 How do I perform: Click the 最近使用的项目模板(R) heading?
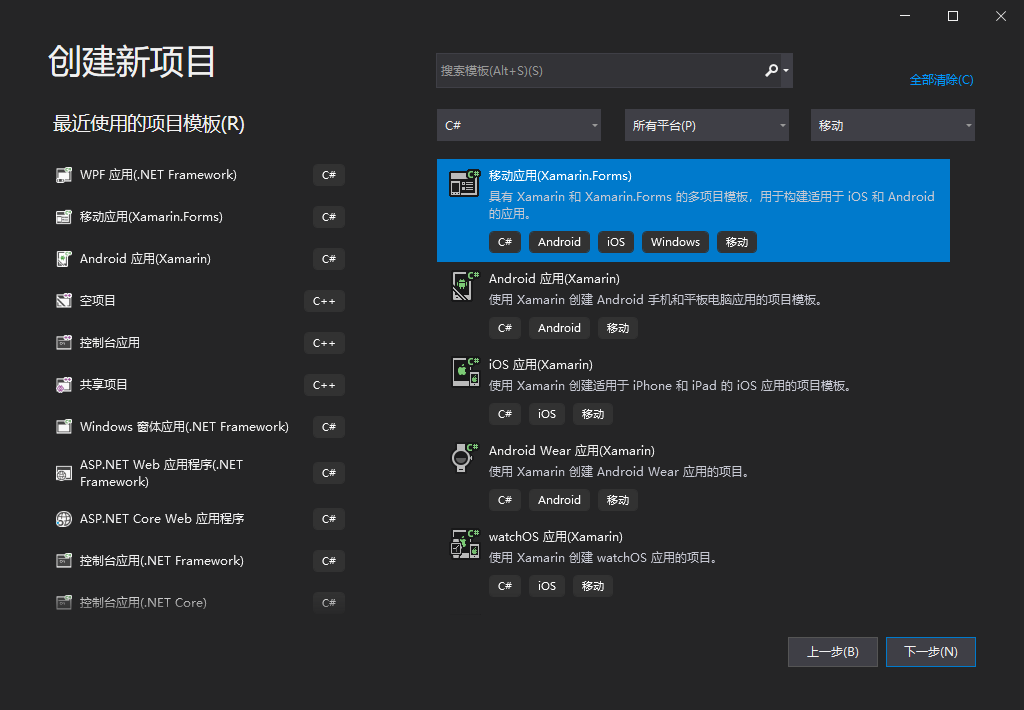(x=148, y=123)
